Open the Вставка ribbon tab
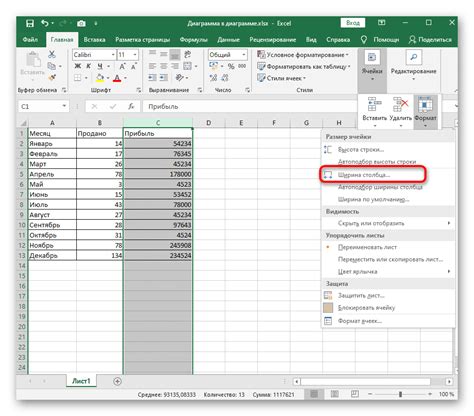474x416 pixels. [x=94, y=40]
